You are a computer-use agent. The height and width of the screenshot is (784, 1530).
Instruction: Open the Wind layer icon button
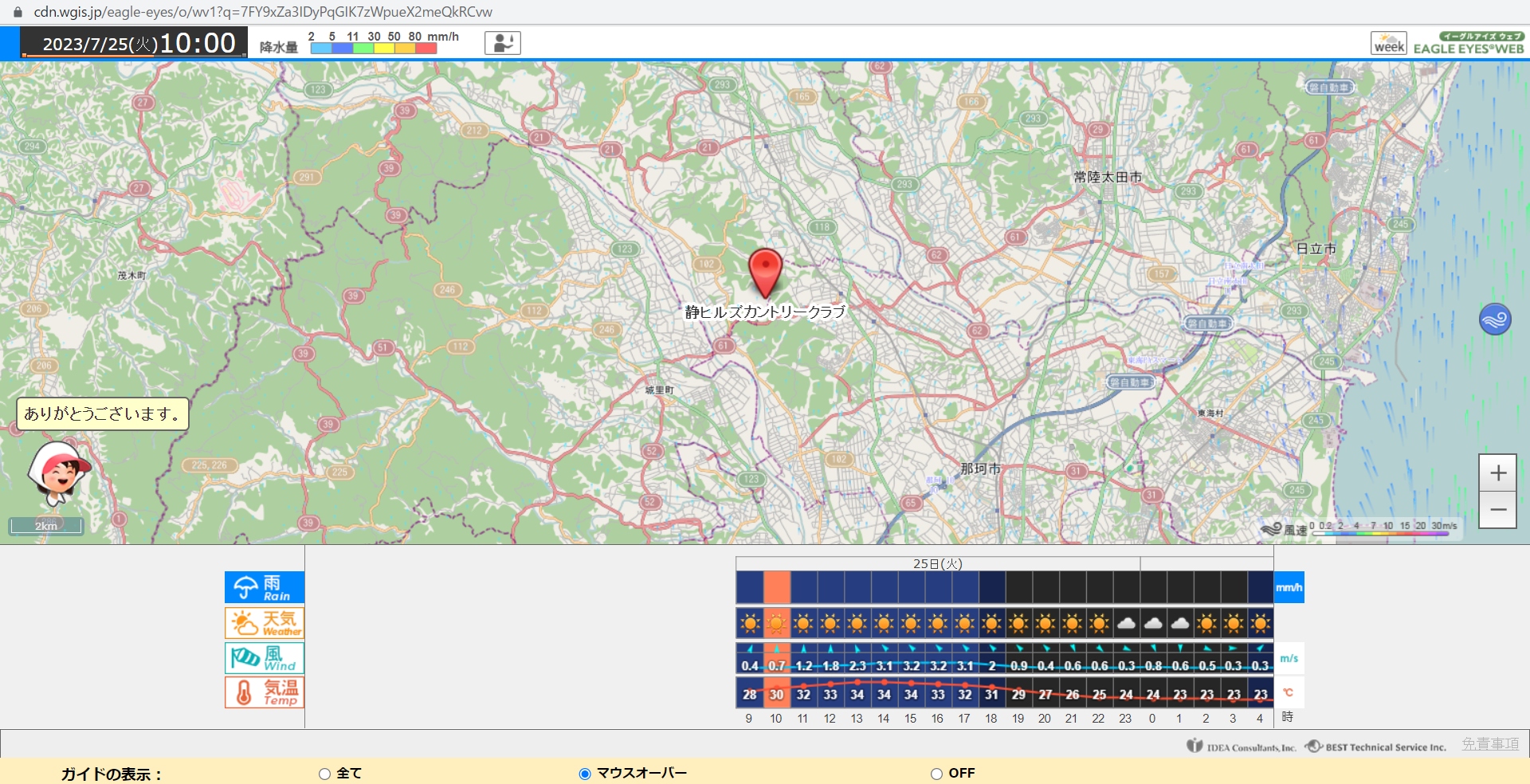pyautogui.click(x=264, y=658)
